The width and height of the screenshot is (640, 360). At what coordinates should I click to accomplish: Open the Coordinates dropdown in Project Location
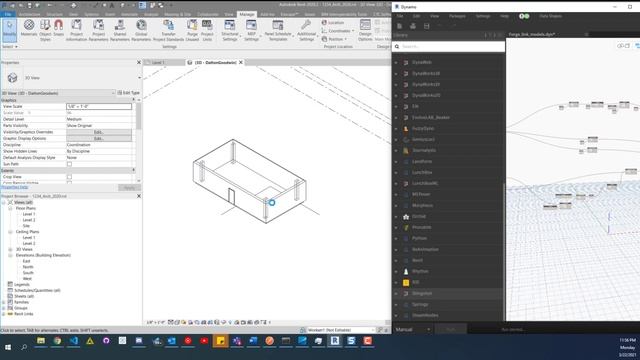(338, 31)
